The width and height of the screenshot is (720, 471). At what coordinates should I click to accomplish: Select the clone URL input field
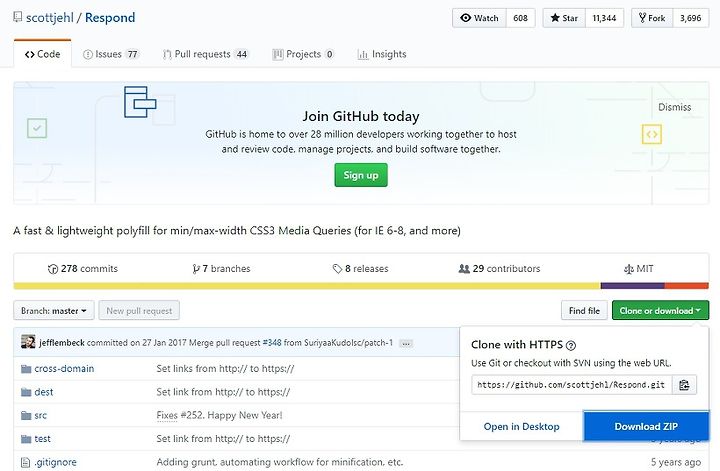tap(572, 385)
